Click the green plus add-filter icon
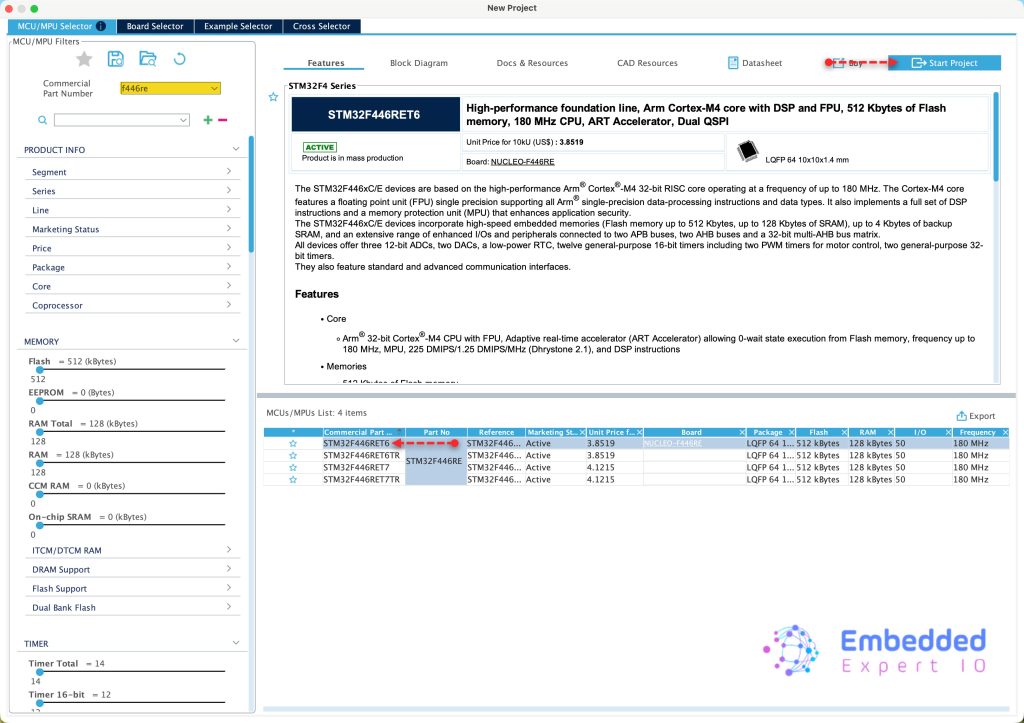The height and width of the screenshot is (723, 1024). (x=208, y=120)
